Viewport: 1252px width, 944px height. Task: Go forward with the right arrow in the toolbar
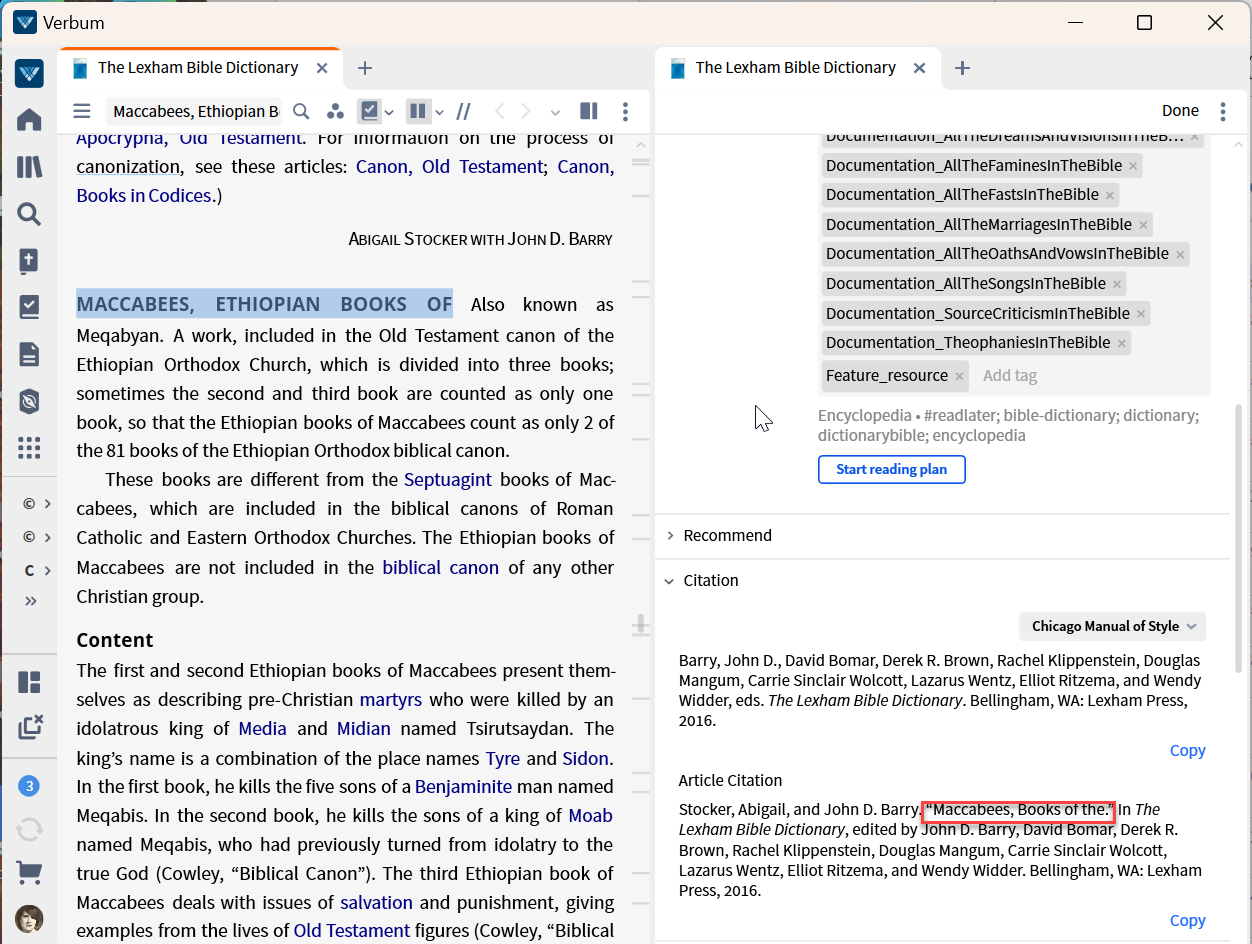[x=526, y=111]
